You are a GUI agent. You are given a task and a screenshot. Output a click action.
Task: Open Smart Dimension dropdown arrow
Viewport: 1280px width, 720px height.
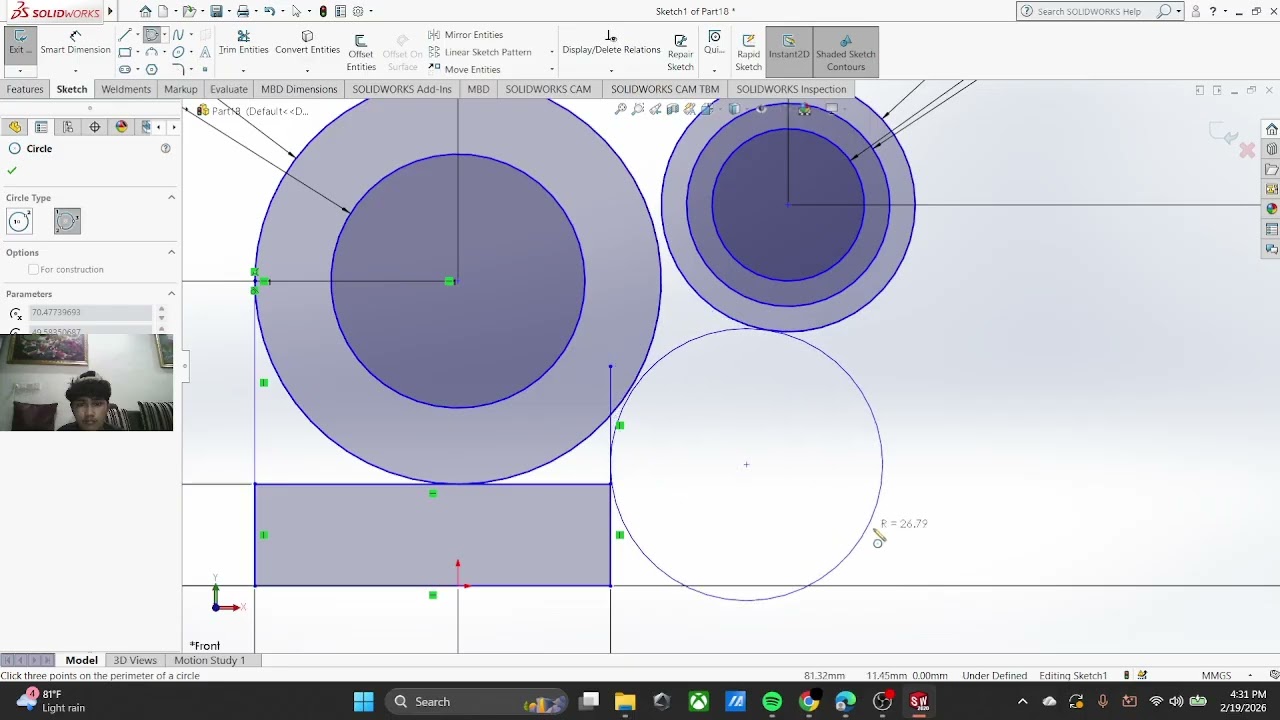[75, 70]
